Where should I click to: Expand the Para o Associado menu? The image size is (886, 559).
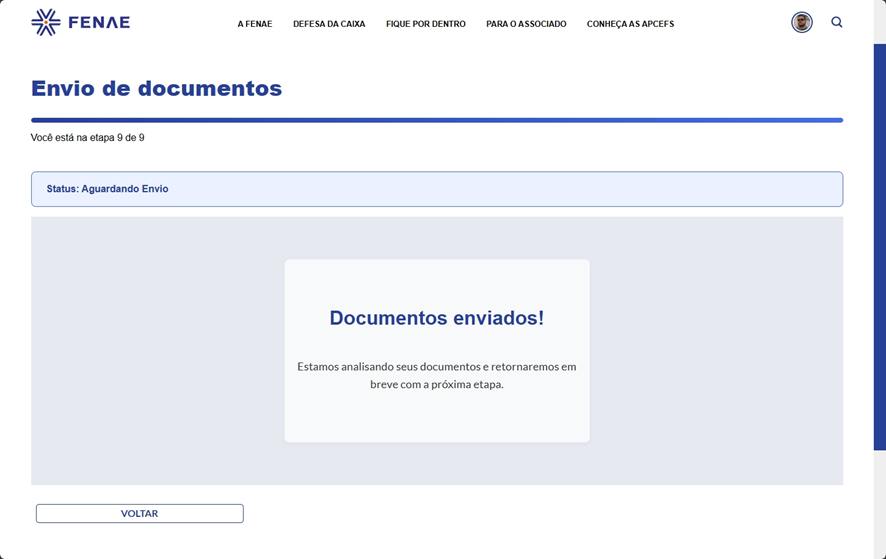coord(526,24)
